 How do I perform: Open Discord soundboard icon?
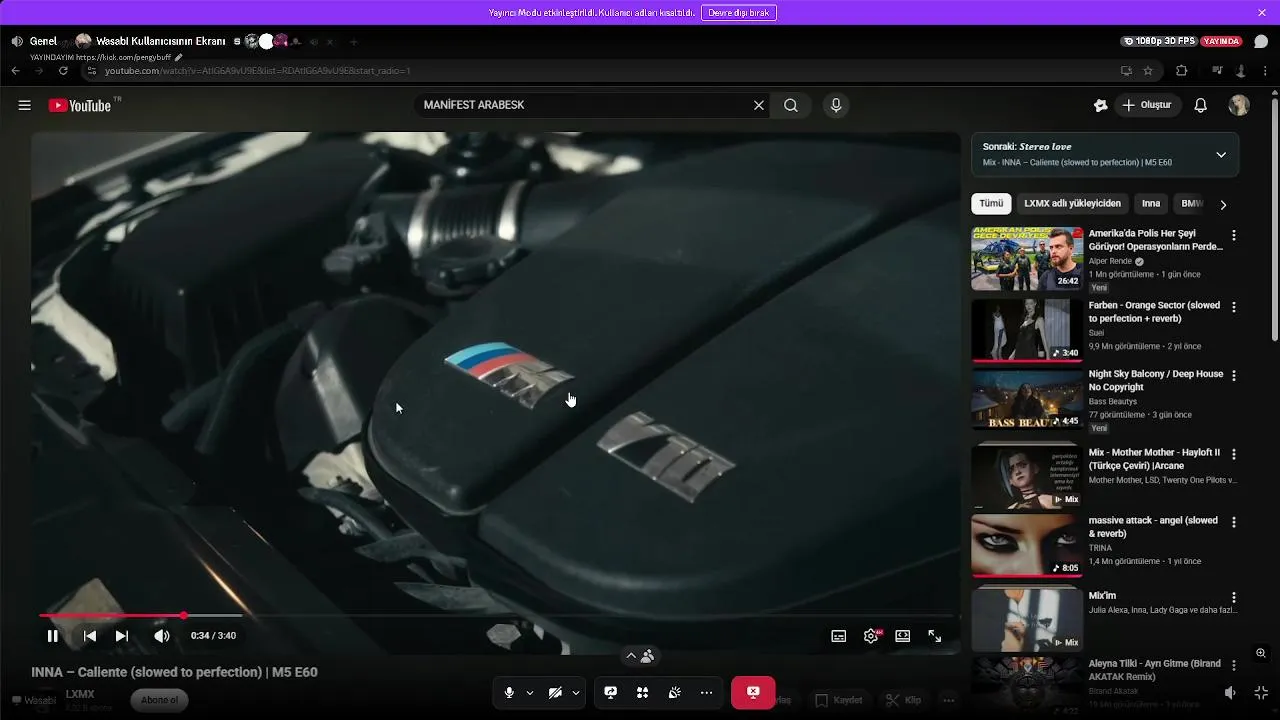click(x=675, y=693)
